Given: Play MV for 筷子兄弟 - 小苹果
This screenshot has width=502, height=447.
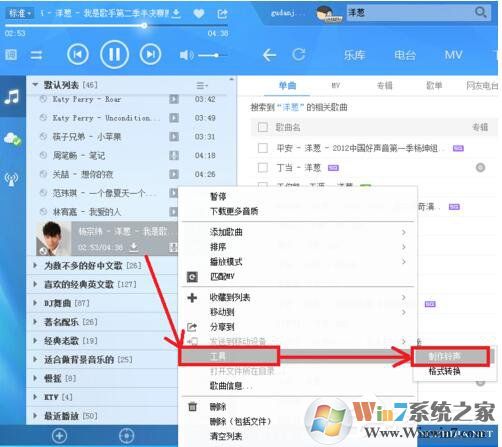Looking at the screenshot, I should (x=174, y=137).
